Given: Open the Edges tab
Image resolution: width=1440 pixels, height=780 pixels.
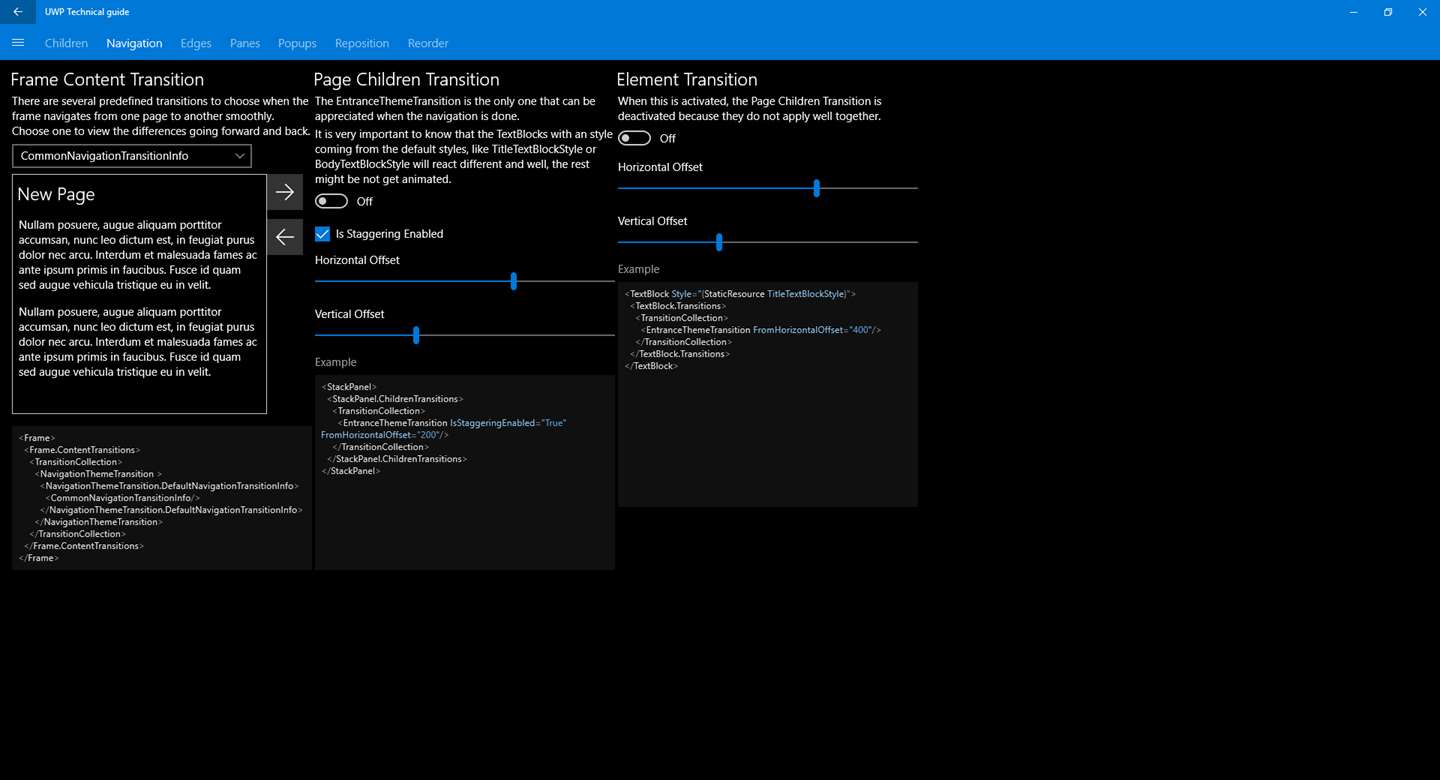Looking at the screenshot, I should (x=196, y=43).
